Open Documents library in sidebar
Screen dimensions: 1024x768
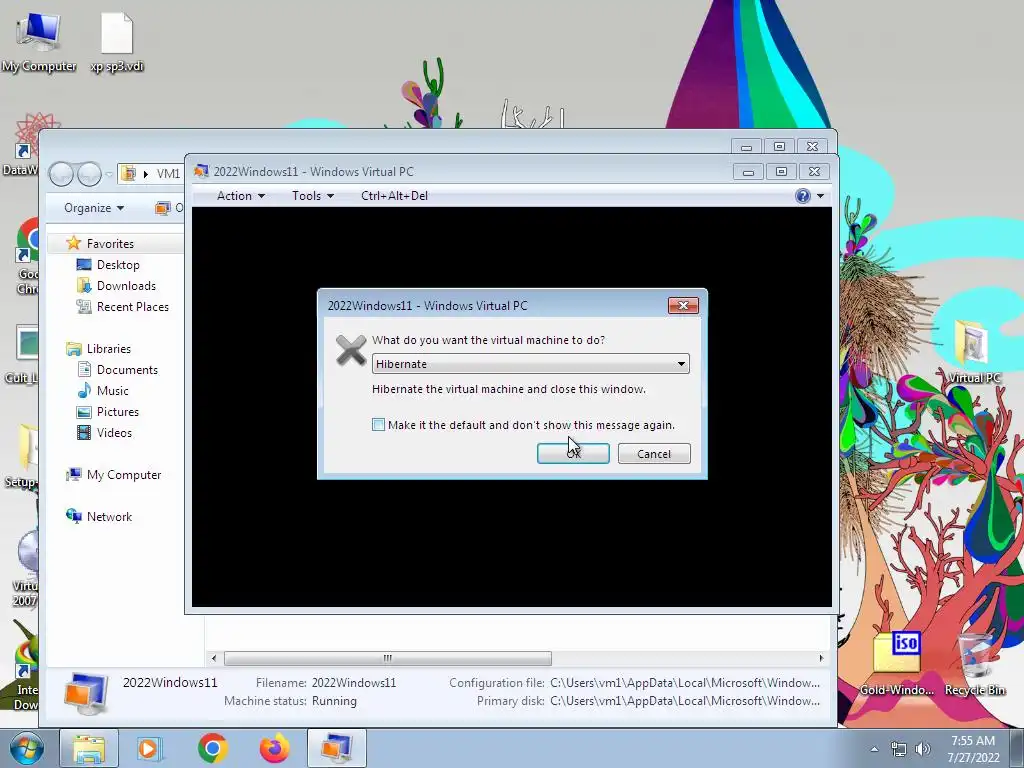point(127,370)
